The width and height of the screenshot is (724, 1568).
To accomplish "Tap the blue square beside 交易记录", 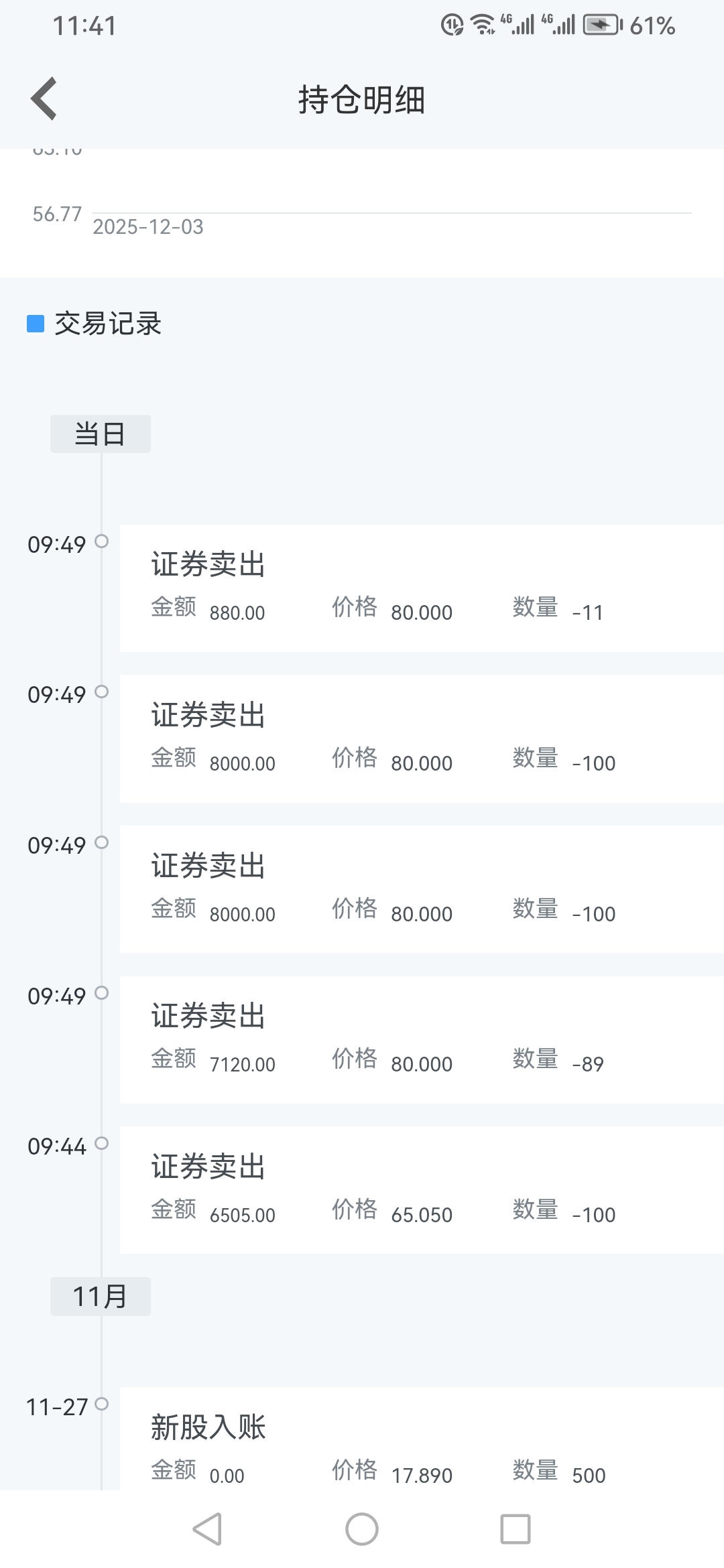I will [36, 324].
